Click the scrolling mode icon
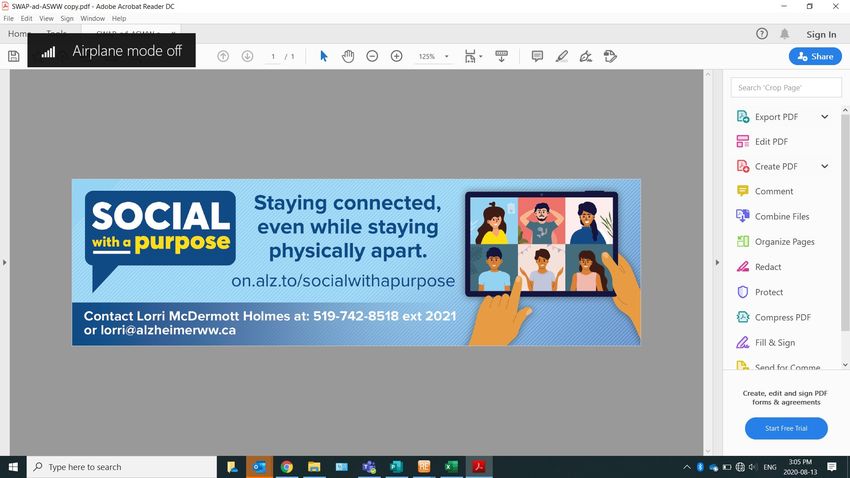This screenshot has width=850, height=478. tap(501, 56)
